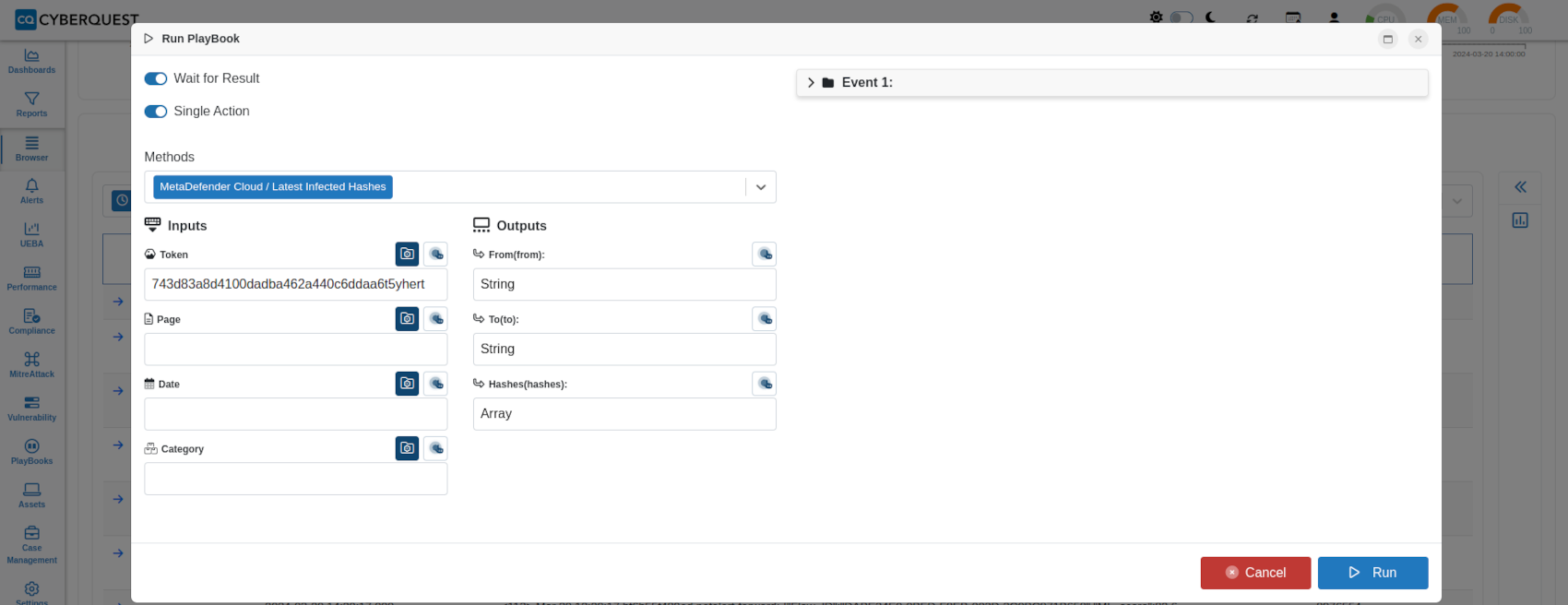The image size is (1568, 605).
Task: Click the "Run PlayBook" dialog title
Action: pyautogui.click(x=200, y=39)
